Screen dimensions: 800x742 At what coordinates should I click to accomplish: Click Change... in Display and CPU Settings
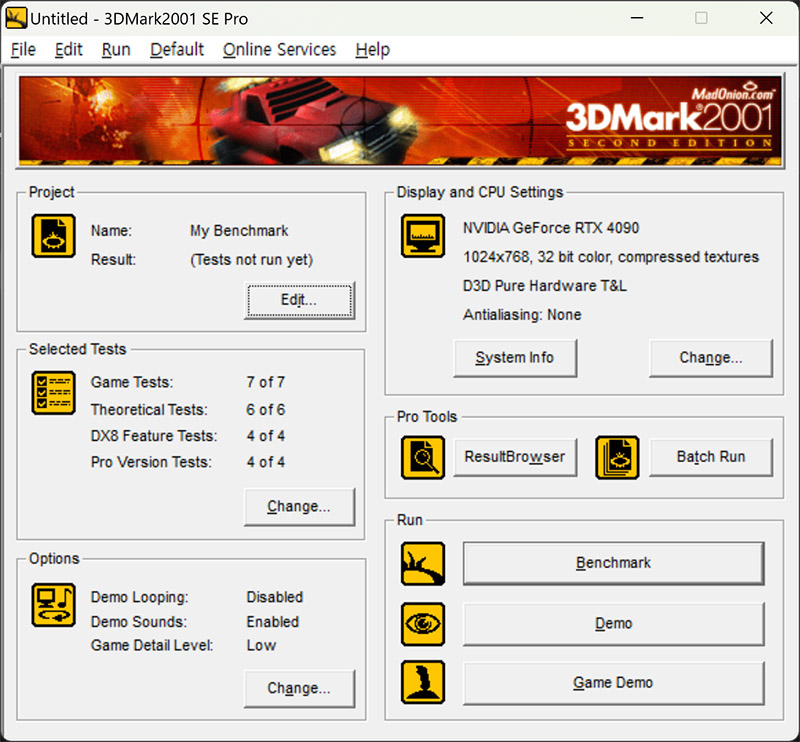711,358
